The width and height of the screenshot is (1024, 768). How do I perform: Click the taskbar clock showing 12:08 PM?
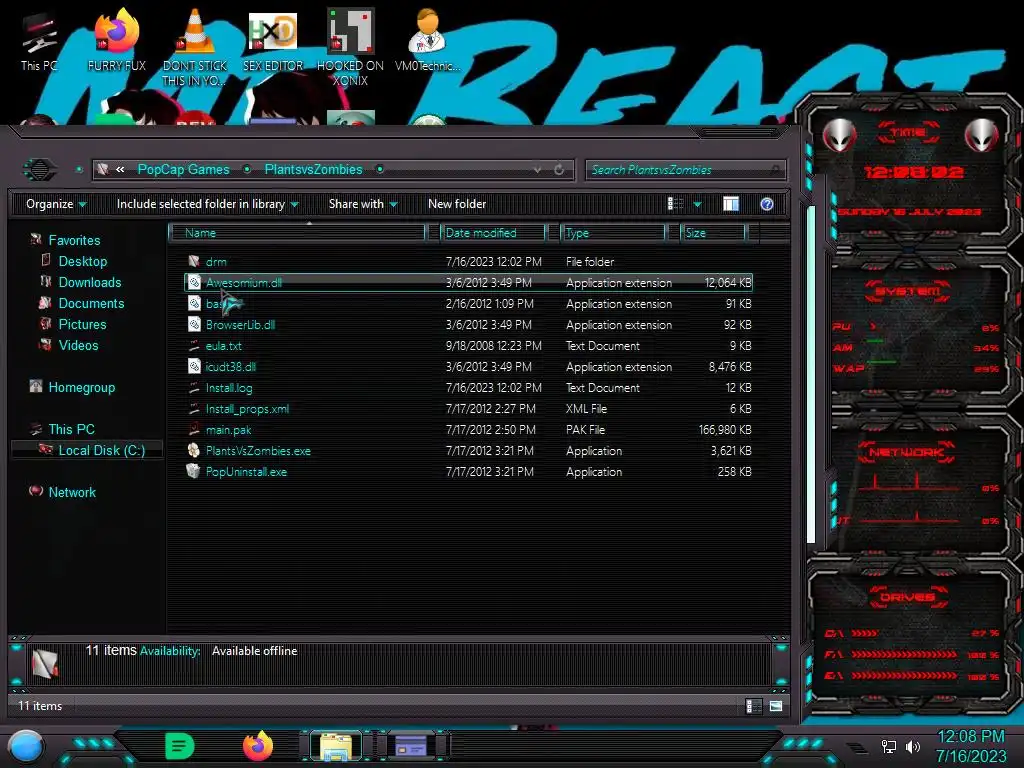(x=971, y=737)
